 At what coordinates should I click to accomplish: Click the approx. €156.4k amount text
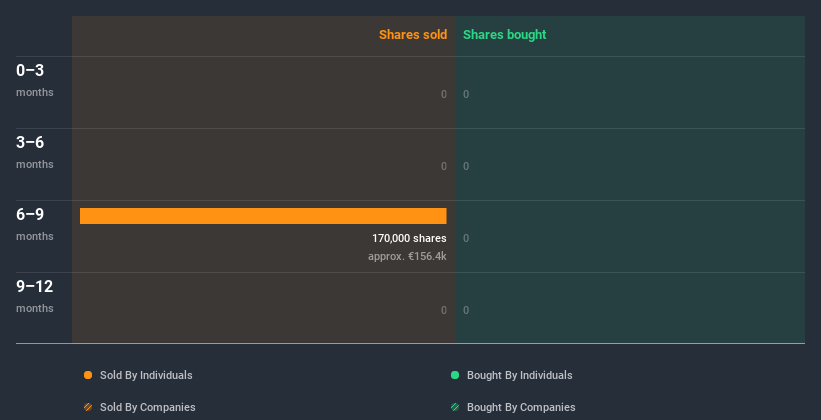[x=407, y=256]
